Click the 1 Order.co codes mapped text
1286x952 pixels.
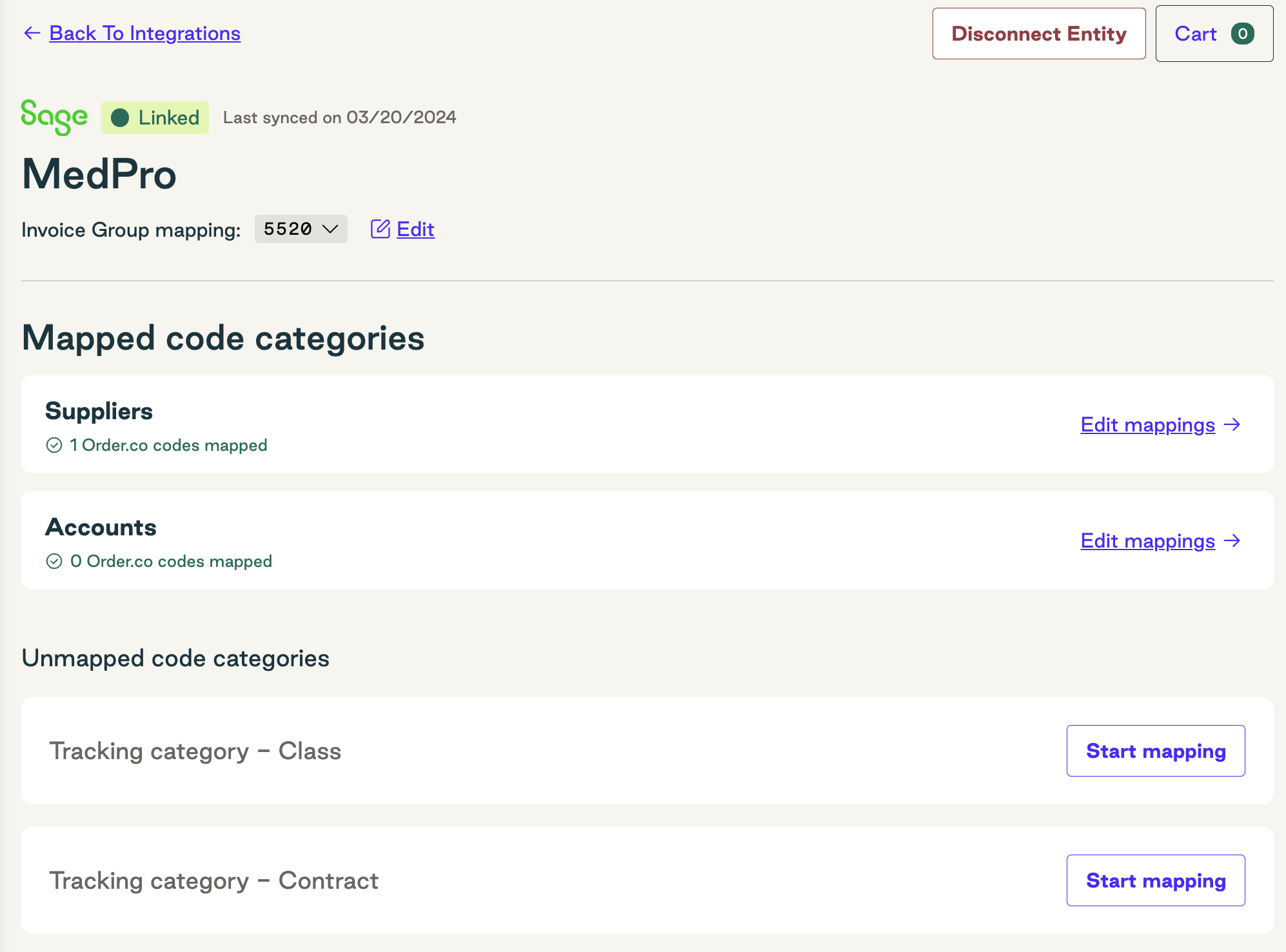pos(168,445)
